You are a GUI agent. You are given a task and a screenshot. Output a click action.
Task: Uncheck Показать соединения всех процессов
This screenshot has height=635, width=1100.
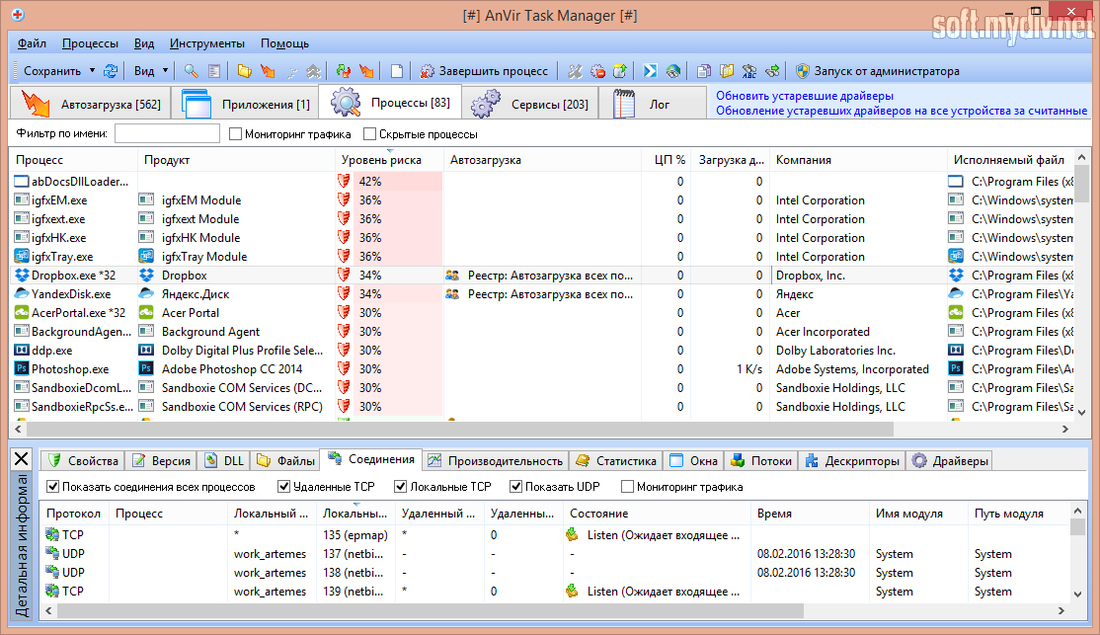point(53,486)
